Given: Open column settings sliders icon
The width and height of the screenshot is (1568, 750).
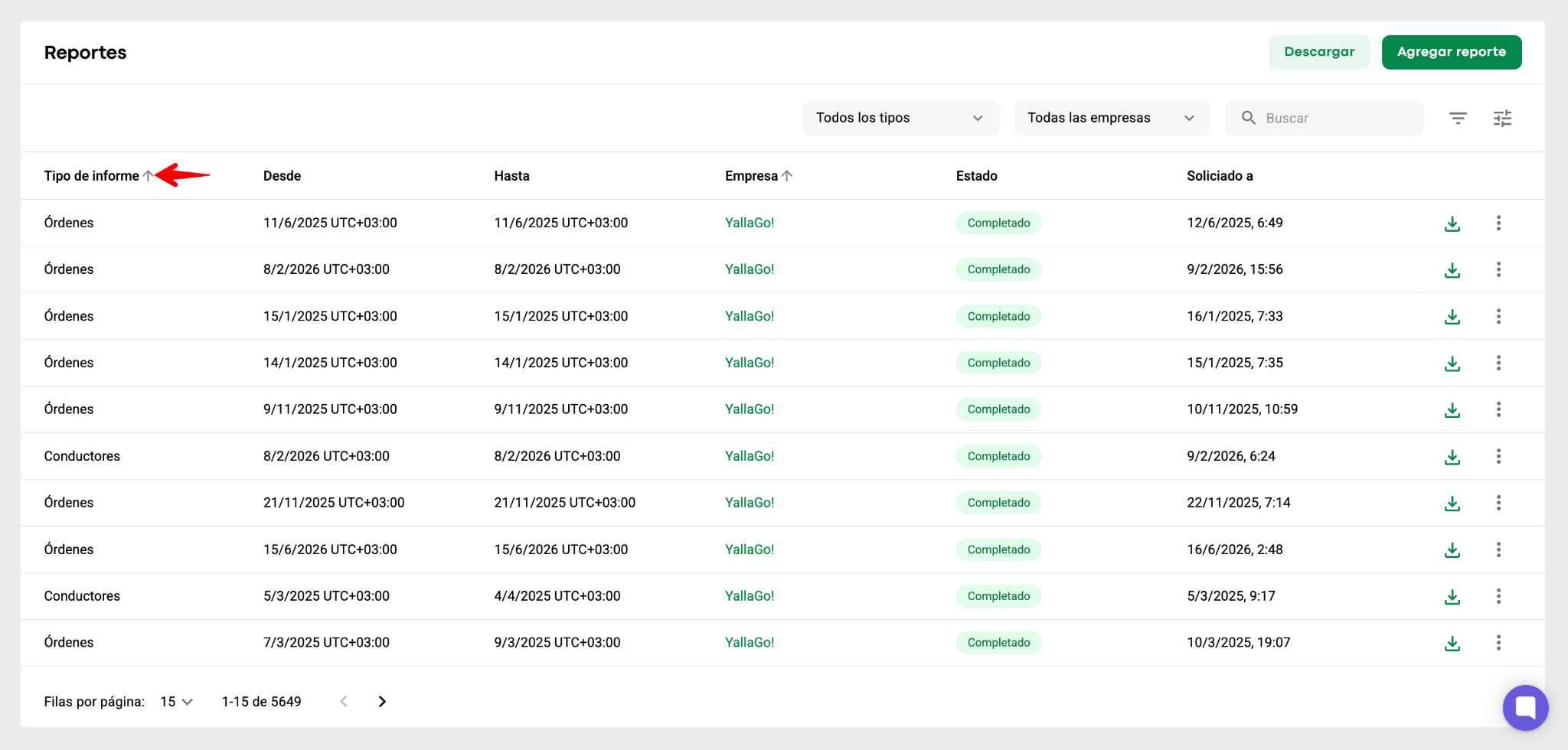Looking at the screenshot, I should click(x=1502, y=118).
